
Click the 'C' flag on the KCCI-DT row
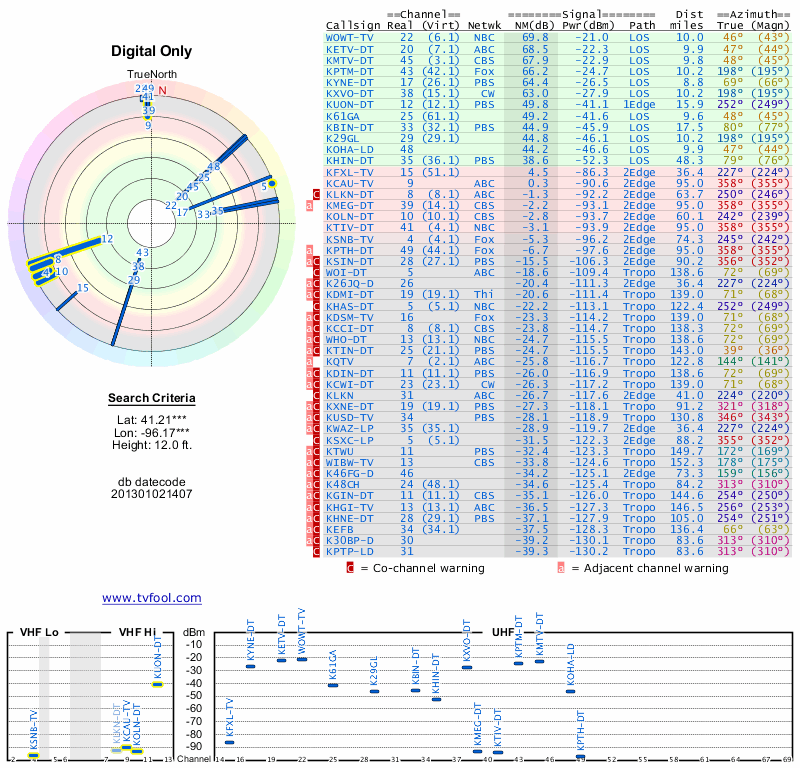[x=316, y=329]
